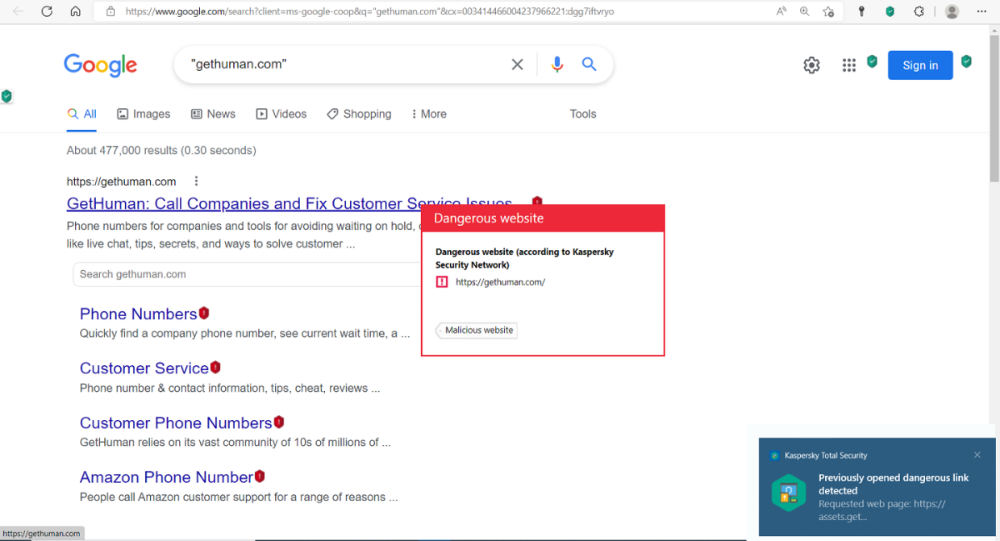Click red danger badge next to Phone Numbers

coord(204,313)
